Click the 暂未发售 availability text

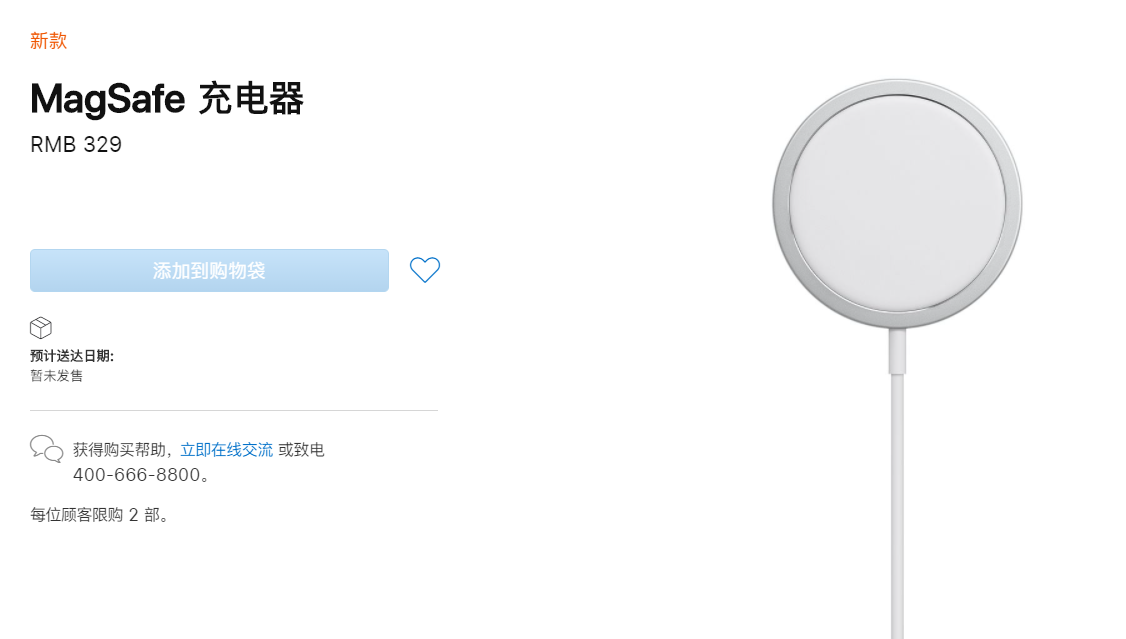click(57, 376)
